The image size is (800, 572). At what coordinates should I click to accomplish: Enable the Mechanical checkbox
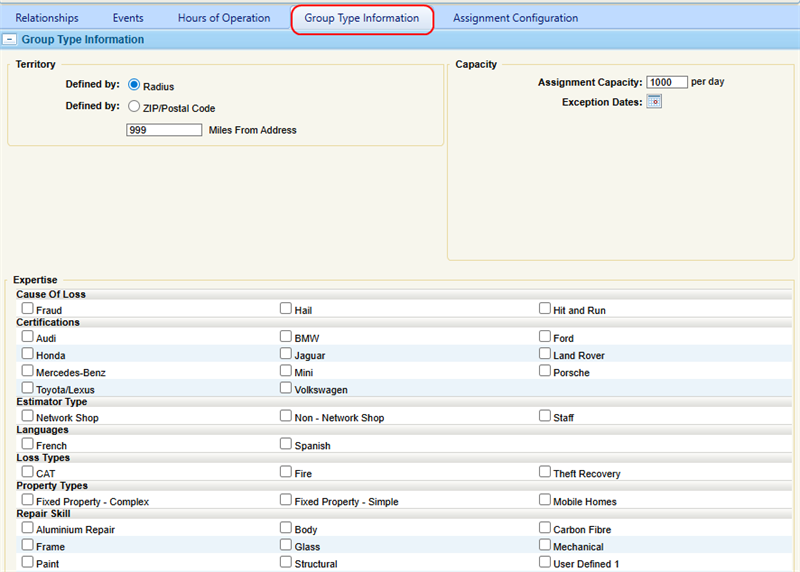click(545, 544)
